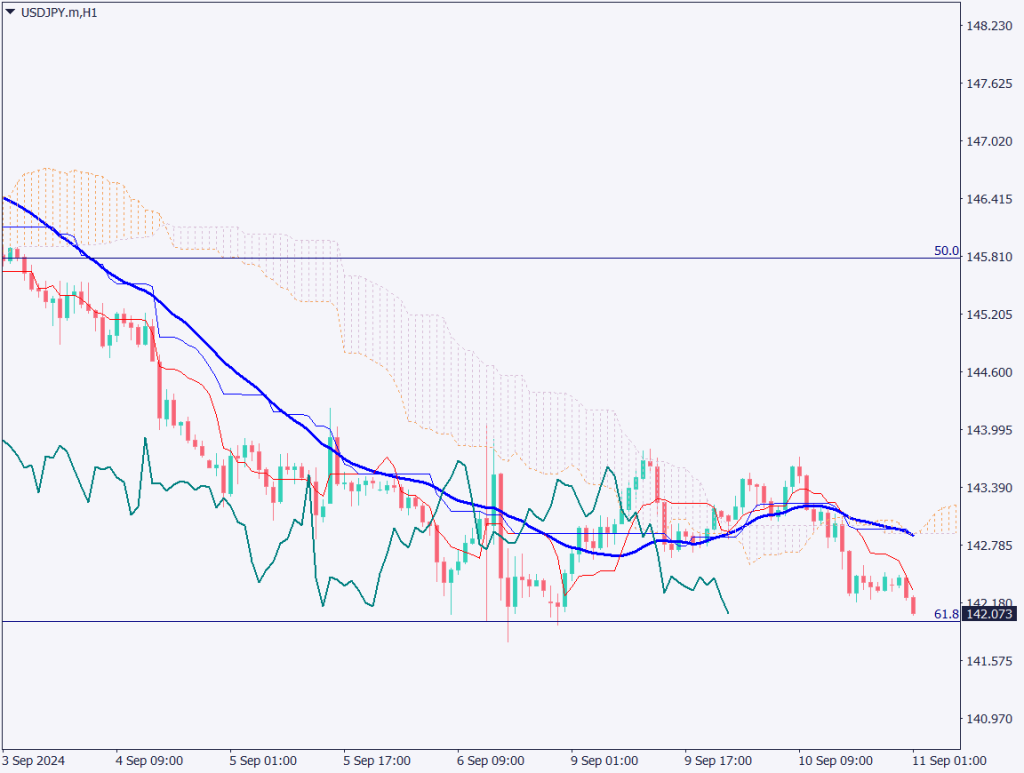
Task: Click the 147.020 price scale value
Action: pyautogui.click(x=990, y=142)
